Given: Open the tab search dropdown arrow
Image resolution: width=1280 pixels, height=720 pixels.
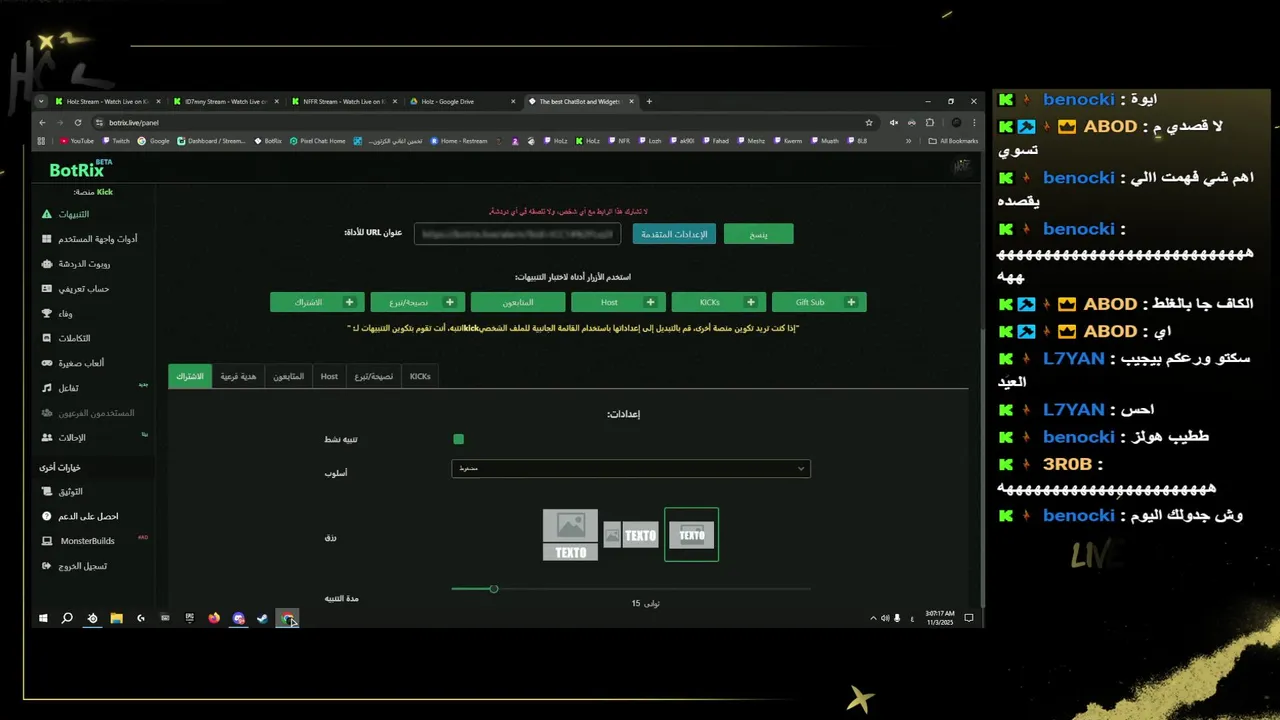Looking at the screenshot, I should 41,101.
